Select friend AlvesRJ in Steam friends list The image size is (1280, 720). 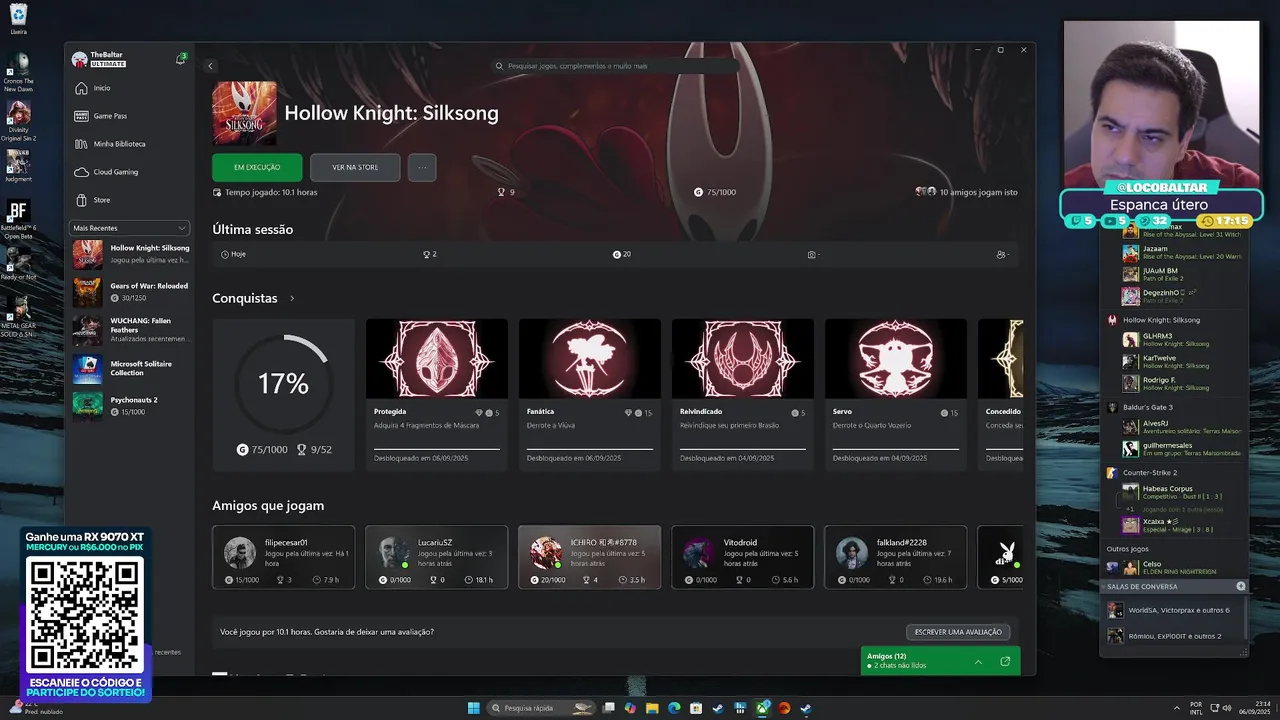1182,427
